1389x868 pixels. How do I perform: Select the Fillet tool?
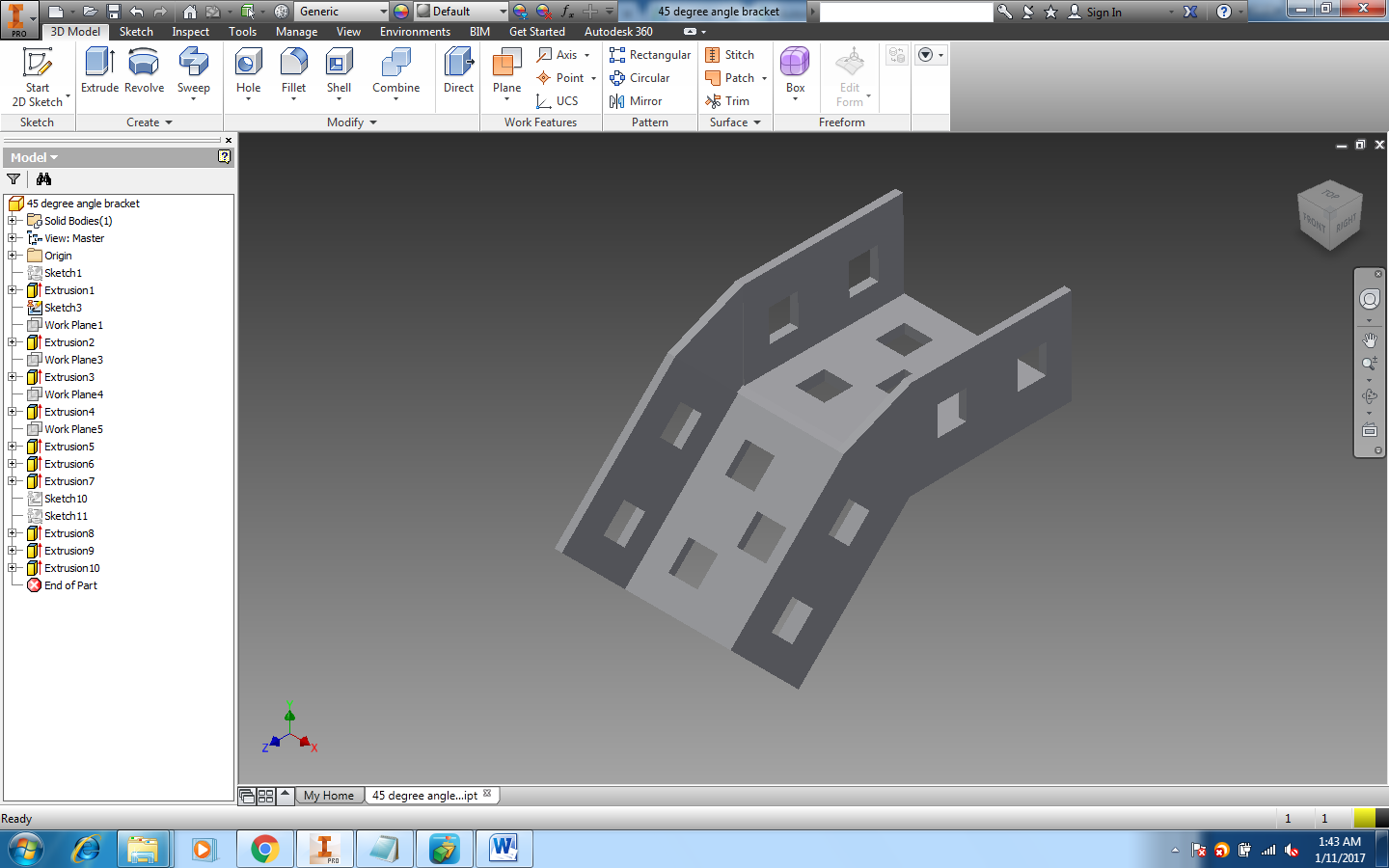293,72
